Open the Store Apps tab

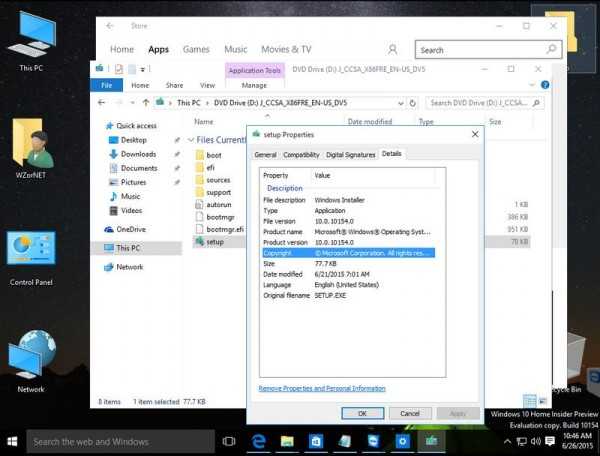(158, 49)
